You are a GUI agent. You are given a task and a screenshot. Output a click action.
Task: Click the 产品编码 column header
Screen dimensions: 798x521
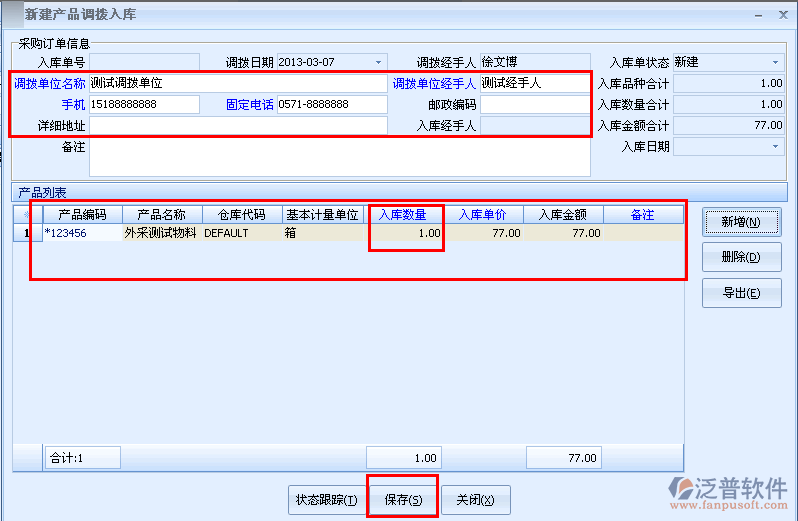click(82, 215)
